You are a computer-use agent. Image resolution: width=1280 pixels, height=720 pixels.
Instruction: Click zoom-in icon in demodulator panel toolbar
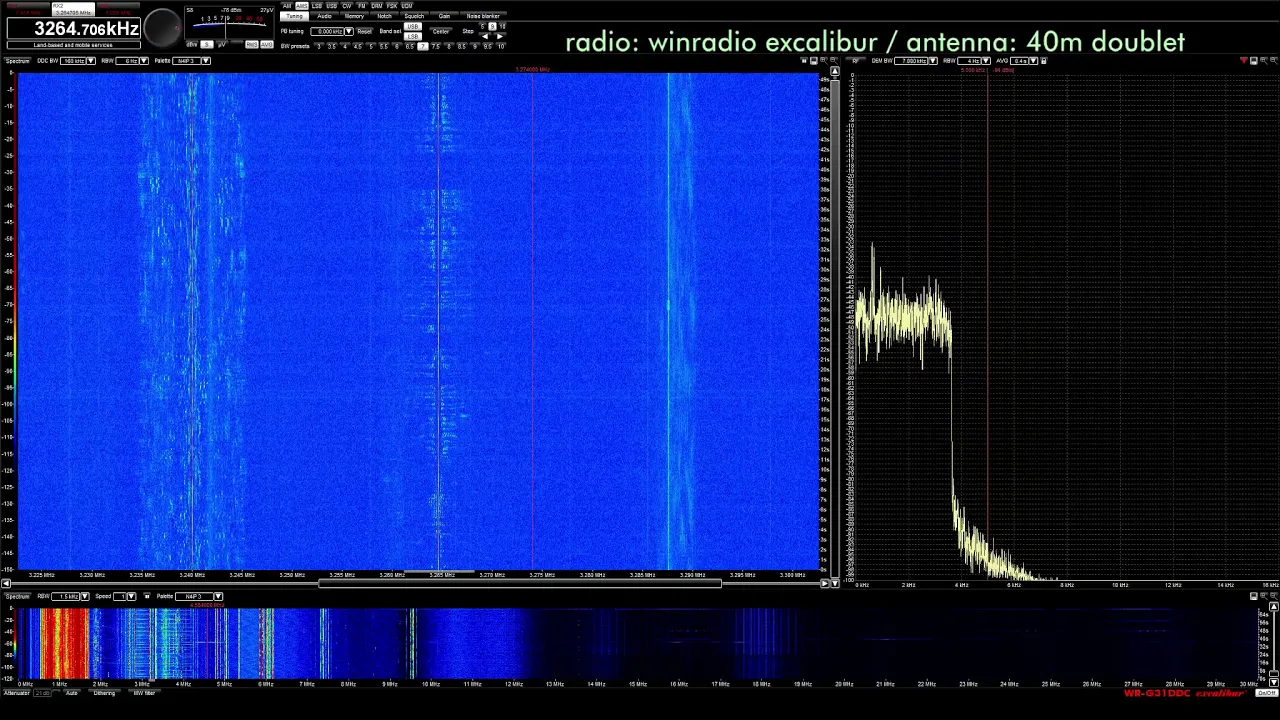tap(1263, 61)
